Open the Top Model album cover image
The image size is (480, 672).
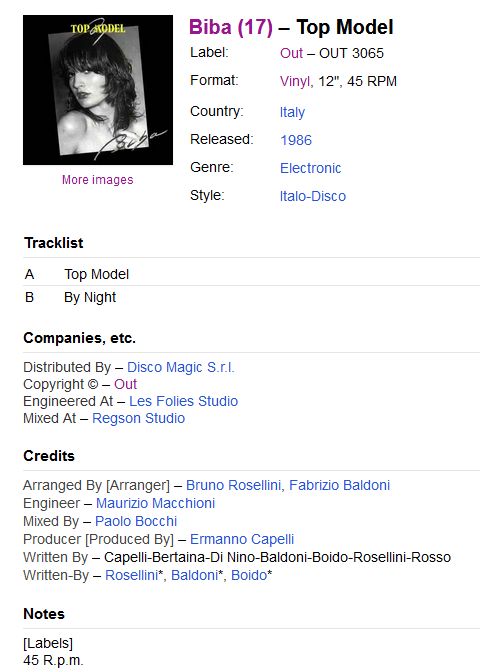point(98,90)
